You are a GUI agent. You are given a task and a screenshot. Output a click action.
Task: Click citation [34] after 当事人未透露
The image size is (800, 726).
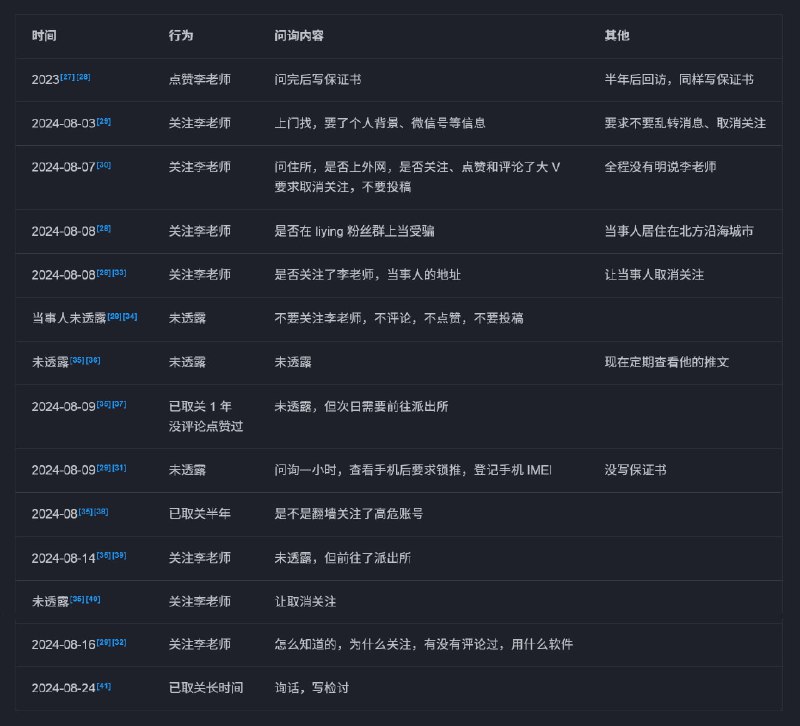(130, 313)
